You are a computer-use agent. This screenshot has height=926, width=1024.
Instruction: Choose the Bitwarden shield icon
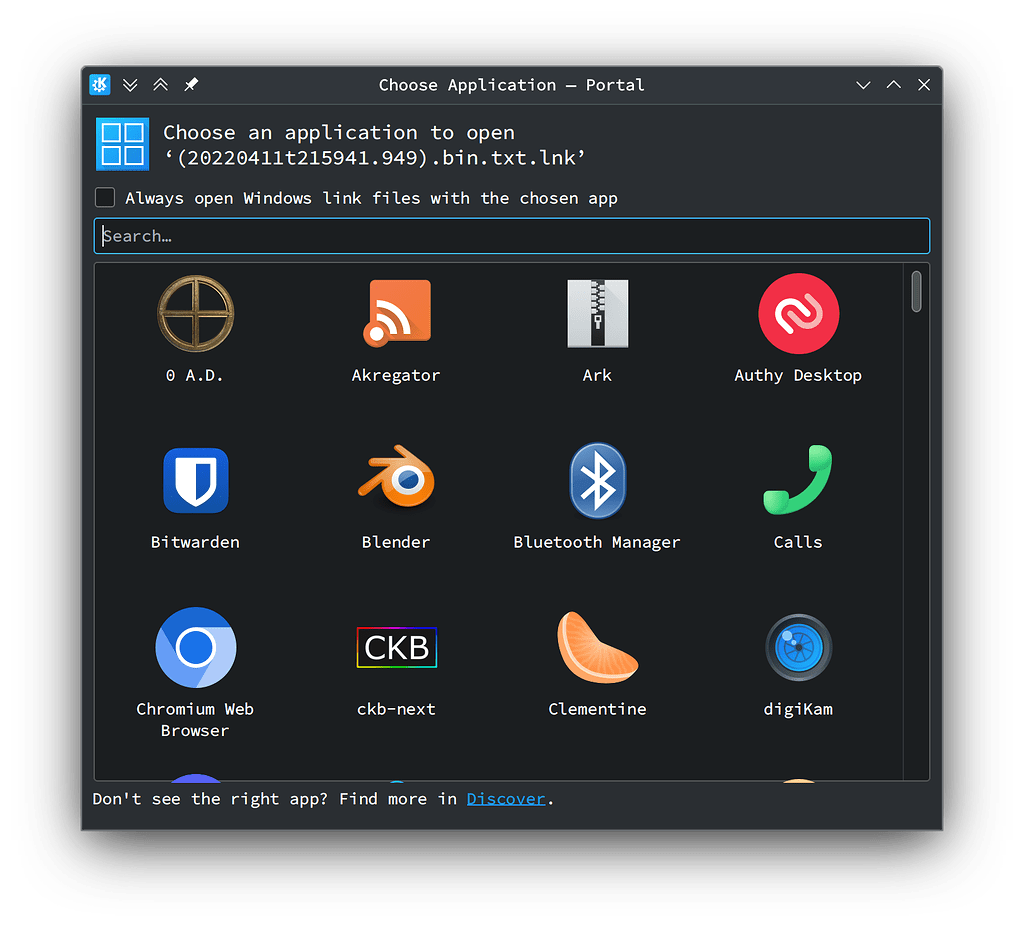[195, 481]
